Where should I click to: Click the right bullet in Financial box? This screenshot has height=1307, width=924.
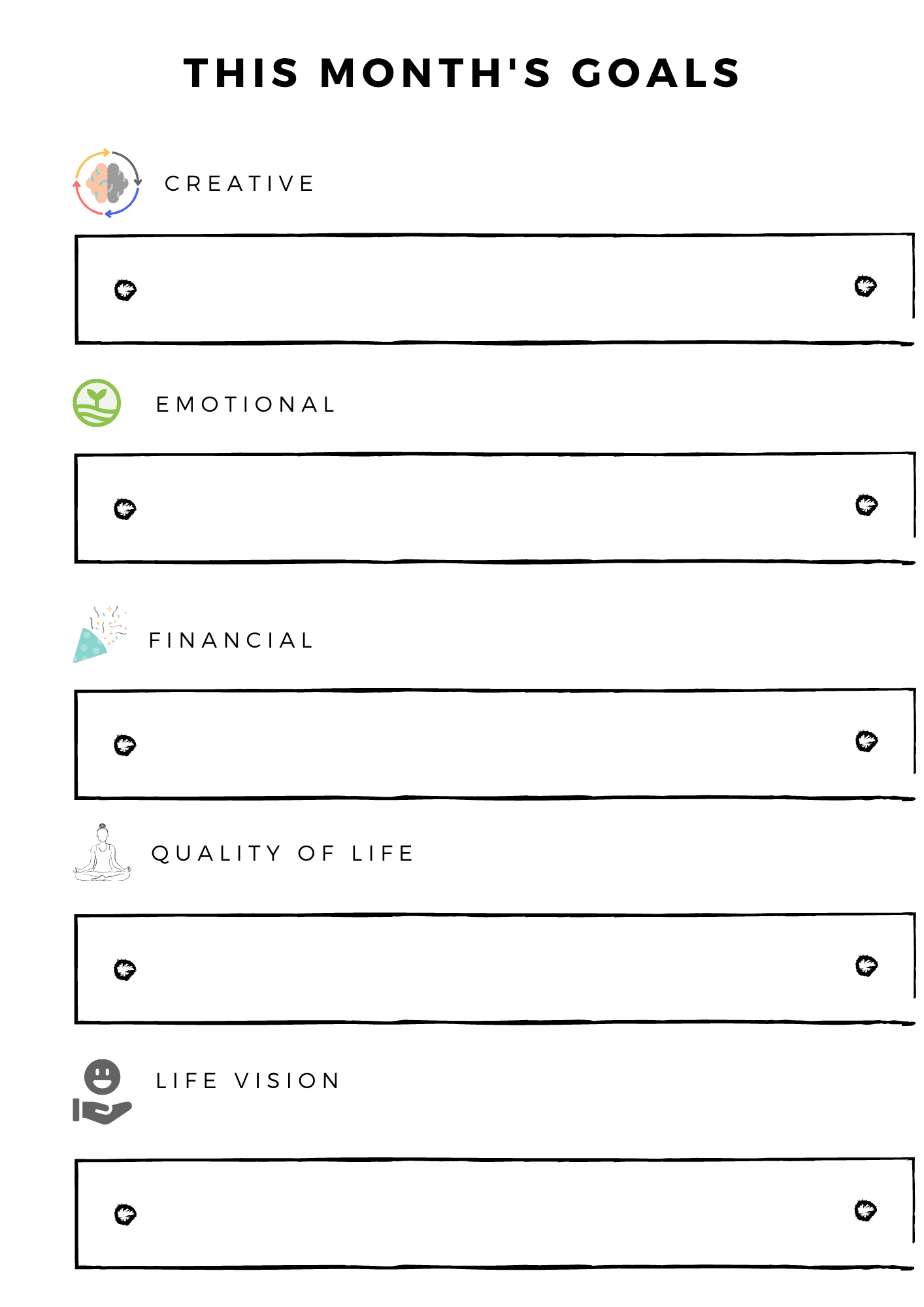866,741
